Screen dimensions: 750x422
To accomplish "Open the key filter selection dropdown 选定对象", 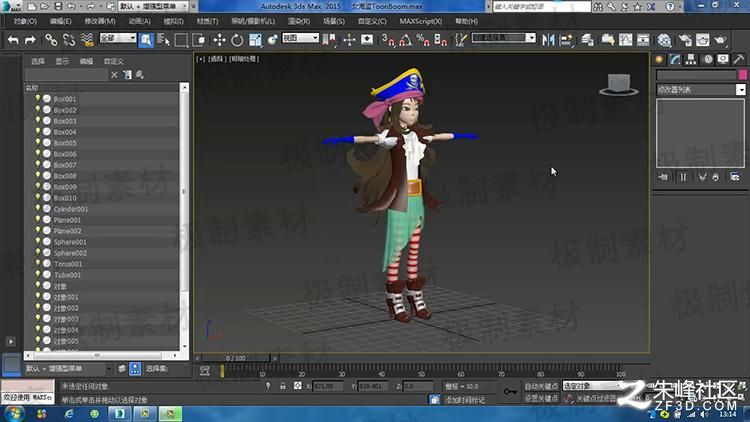I will pos(594,386).
